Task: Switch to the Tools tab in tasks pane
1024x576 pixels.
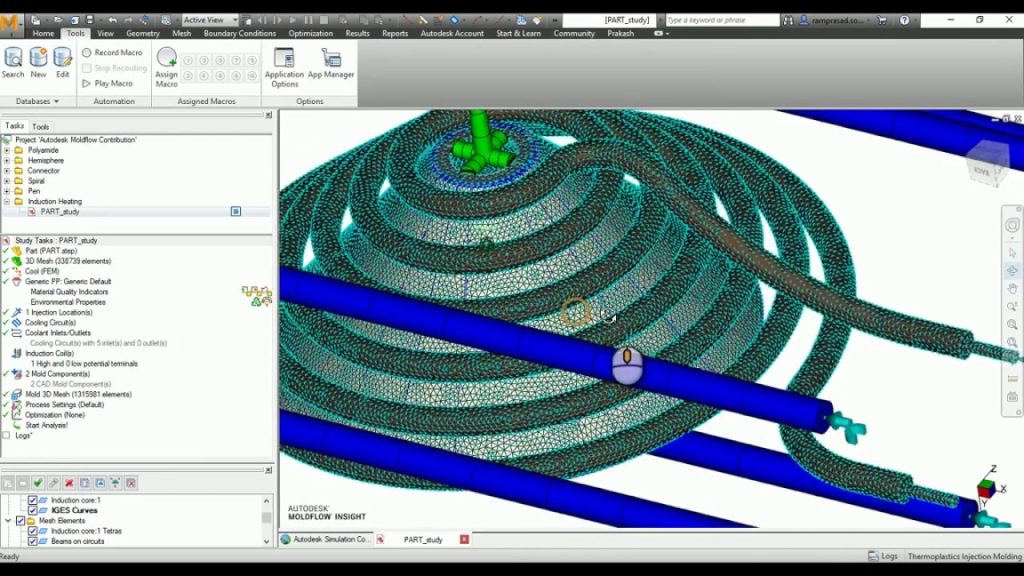Action: point(40,127)
